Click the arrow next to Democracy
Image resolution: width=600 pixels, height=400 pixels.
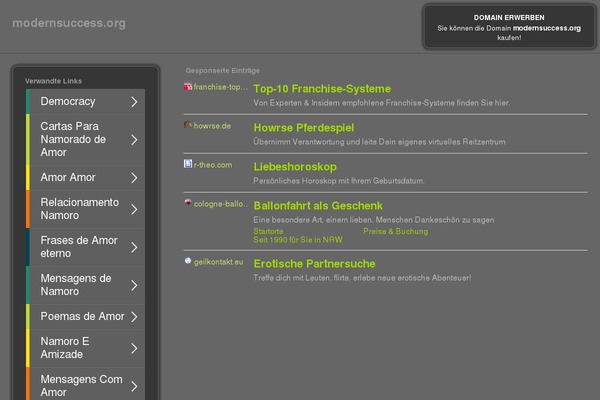click(x=134, y=102)
